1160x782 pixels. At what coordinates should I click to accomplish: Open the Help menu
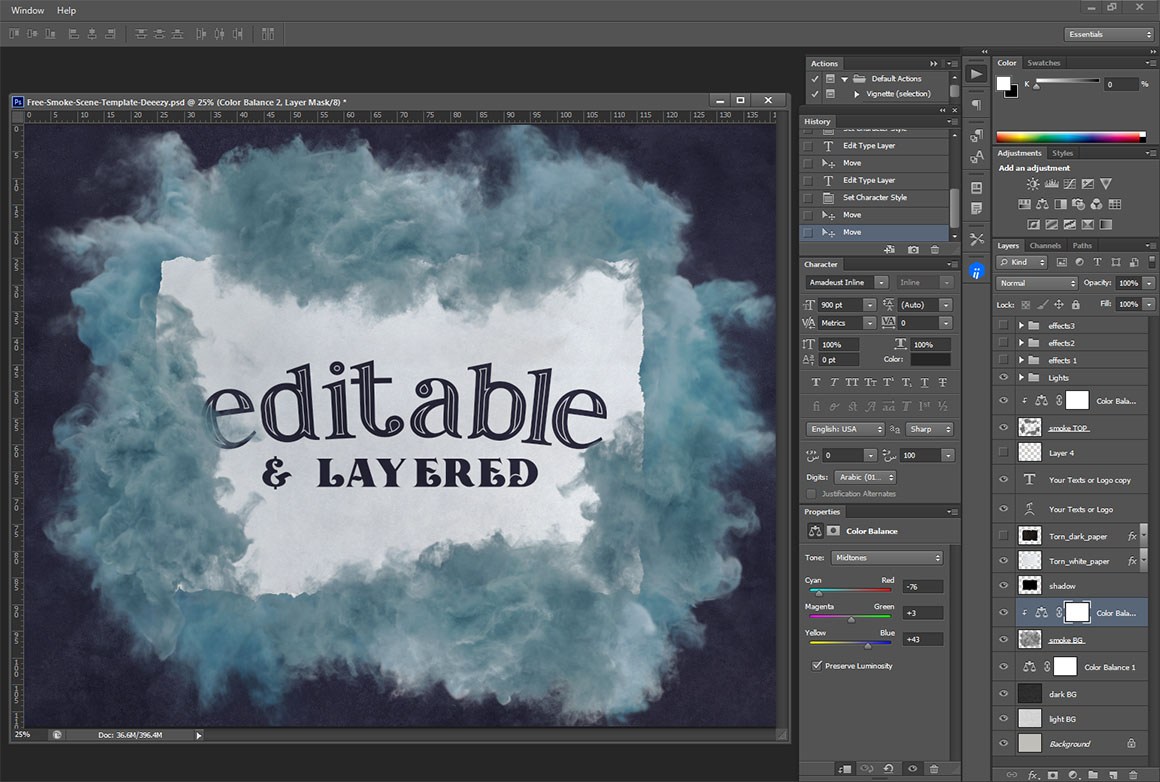coord(67,10)
